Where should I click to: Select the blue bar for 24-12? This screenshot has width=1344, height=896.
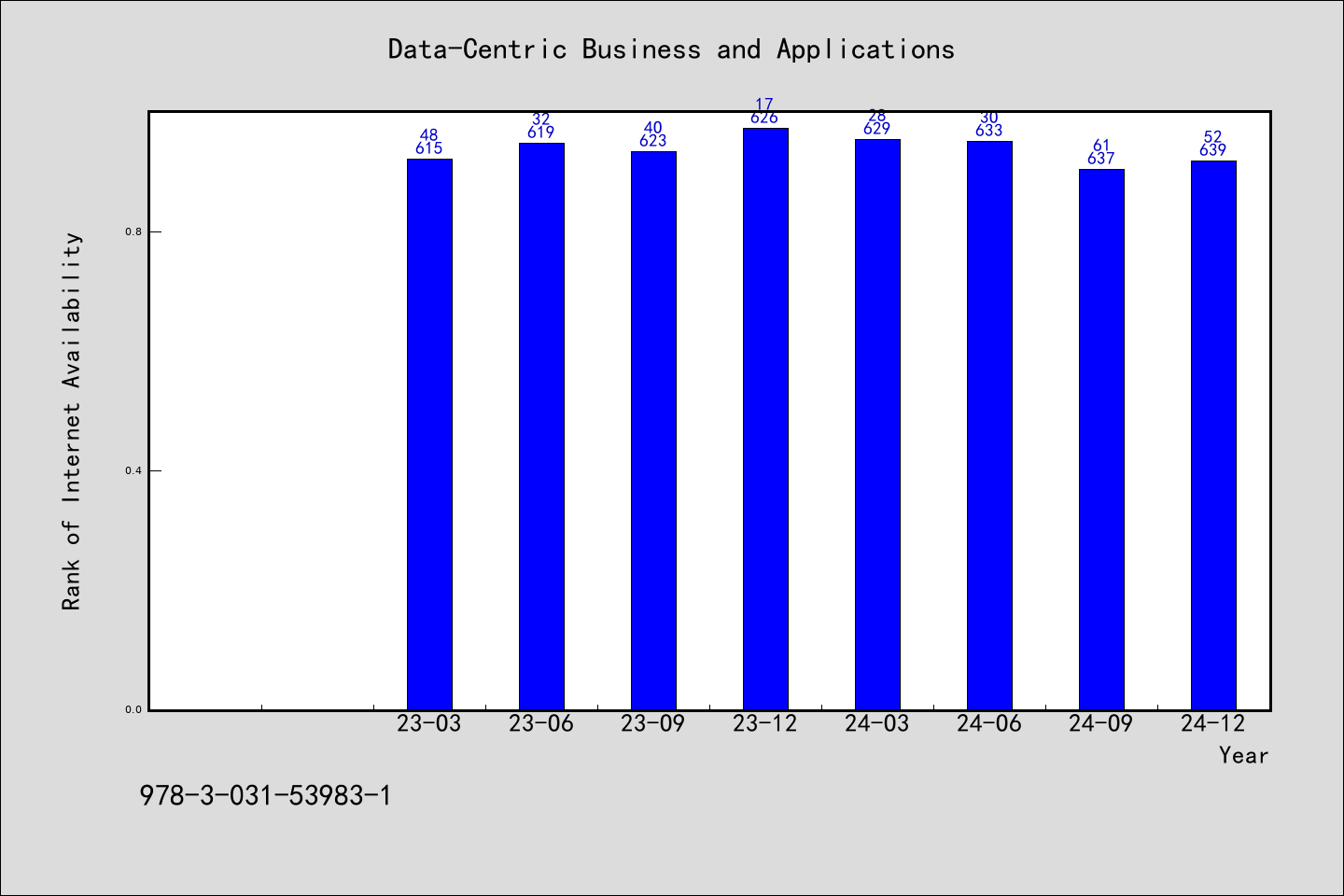1213,435
